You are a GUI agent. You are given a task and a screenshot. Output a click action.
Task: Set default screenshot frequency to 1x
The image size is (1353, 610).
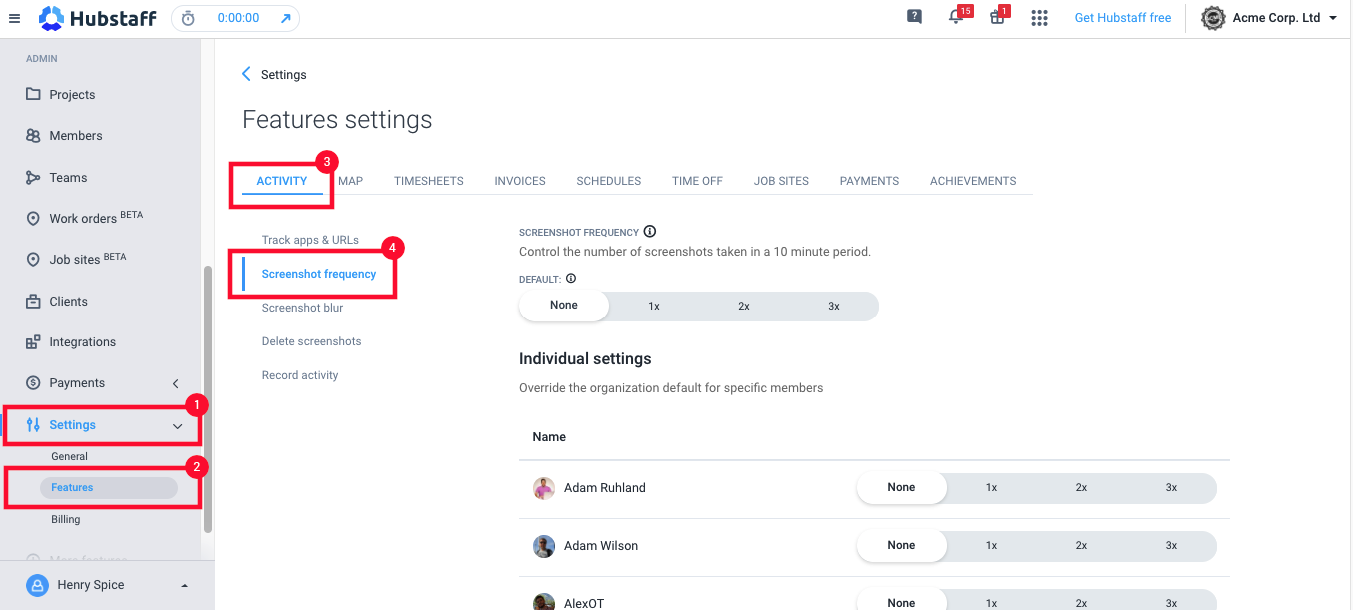pos(654,306)
